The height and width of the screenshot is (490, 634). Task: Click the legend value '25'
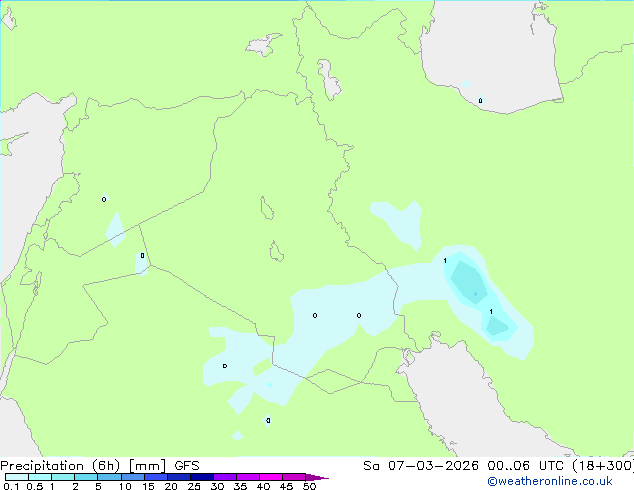coord(194,486)
